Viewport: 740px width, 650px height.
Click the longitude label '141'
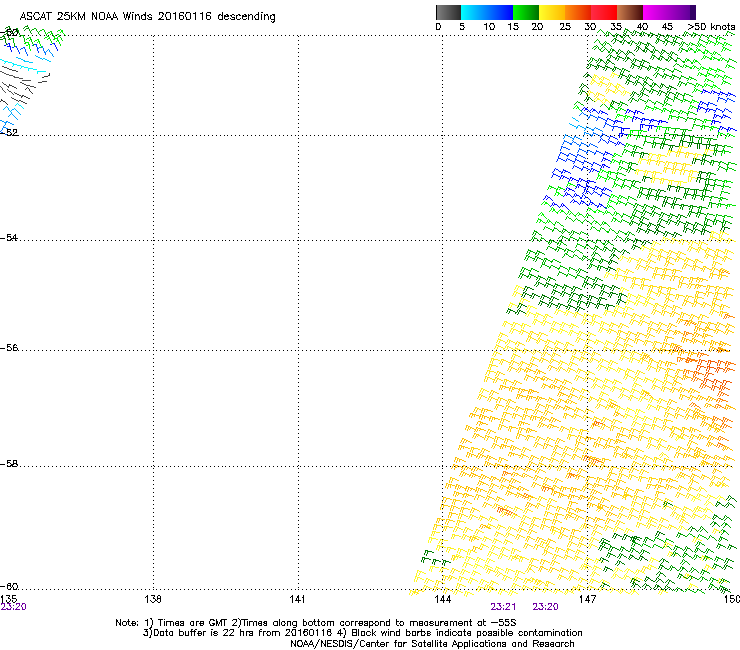point(297,599)
